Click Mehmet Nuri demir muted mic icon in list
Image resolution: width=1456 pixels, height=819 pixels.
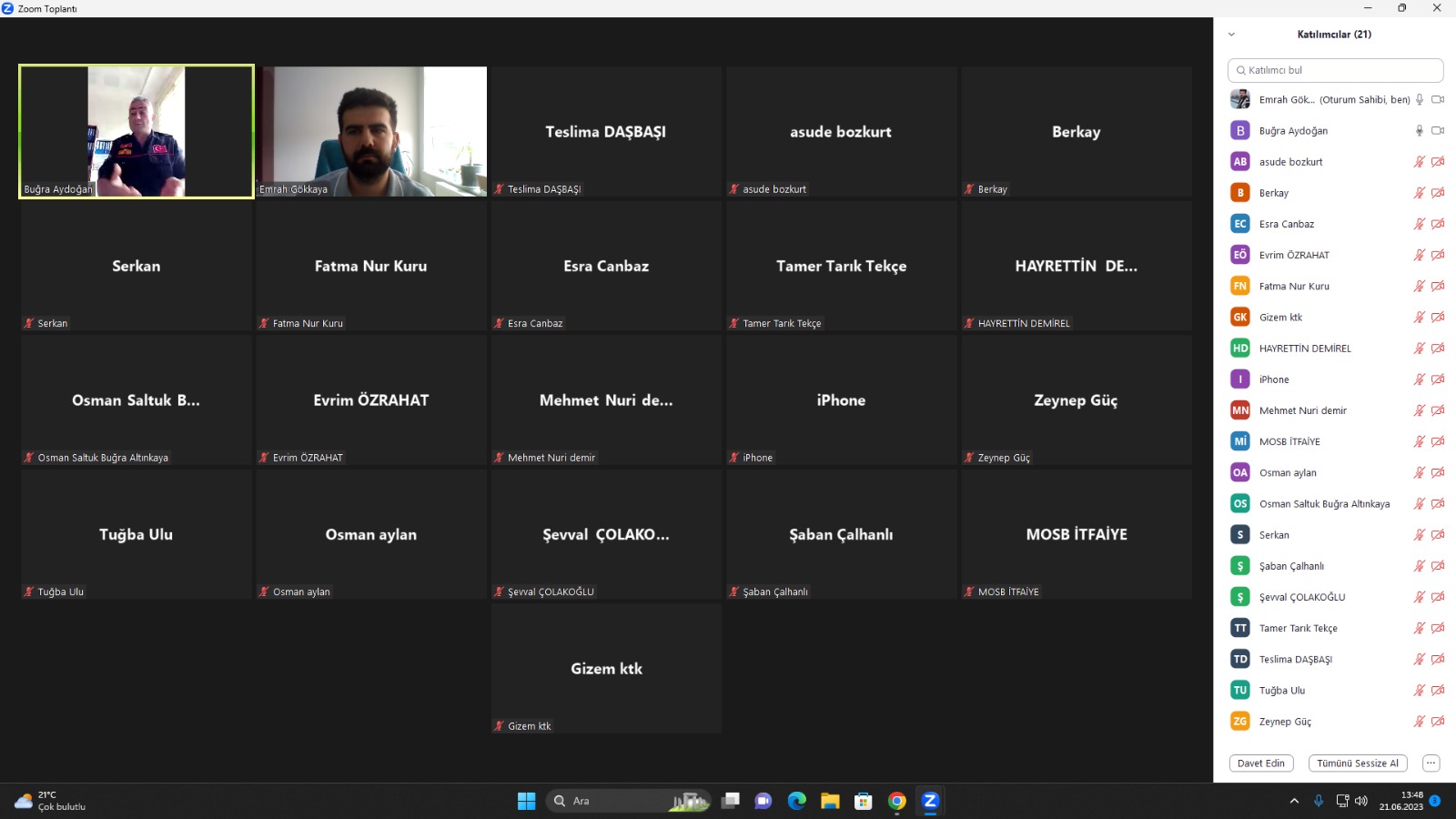[1419, 410]
